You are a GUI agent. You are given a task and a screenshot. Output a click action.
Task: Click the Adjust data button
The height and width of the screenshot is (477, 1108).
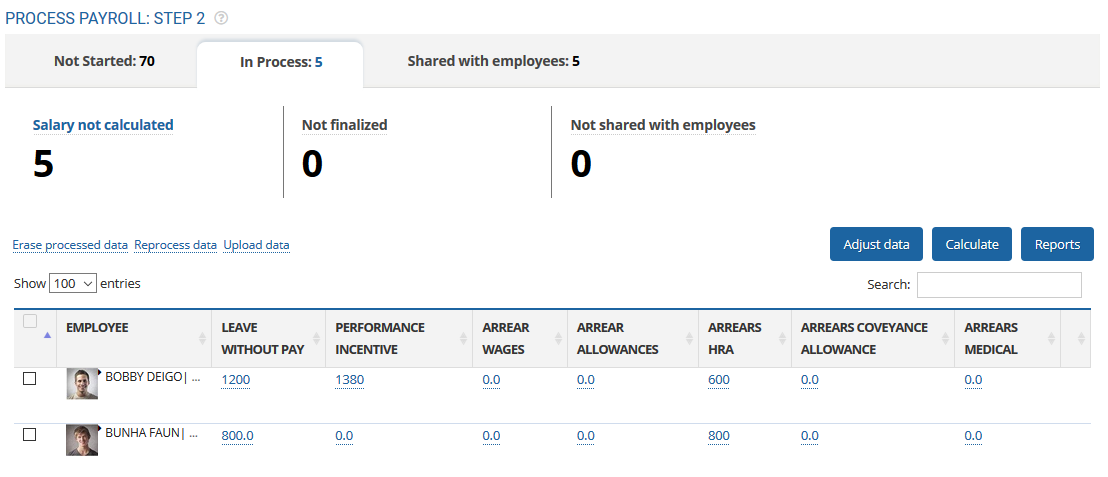pos(876,244)
